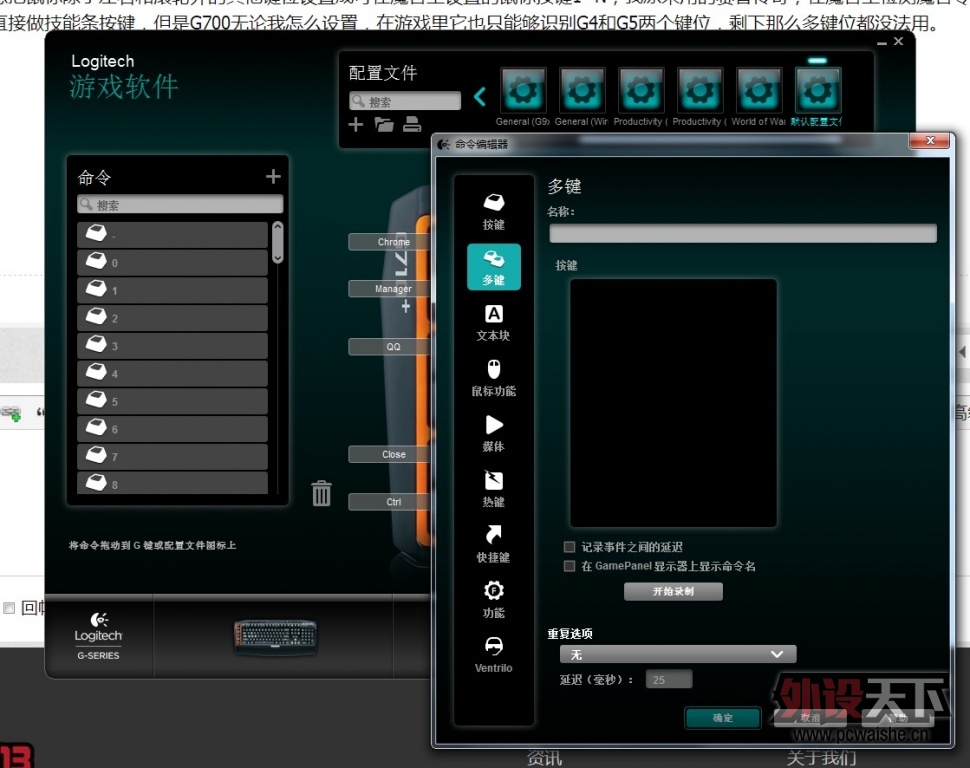Viewport: 970px width, 768px height.
Task: Select the '7' command in the list
Action: pos(173,457)
